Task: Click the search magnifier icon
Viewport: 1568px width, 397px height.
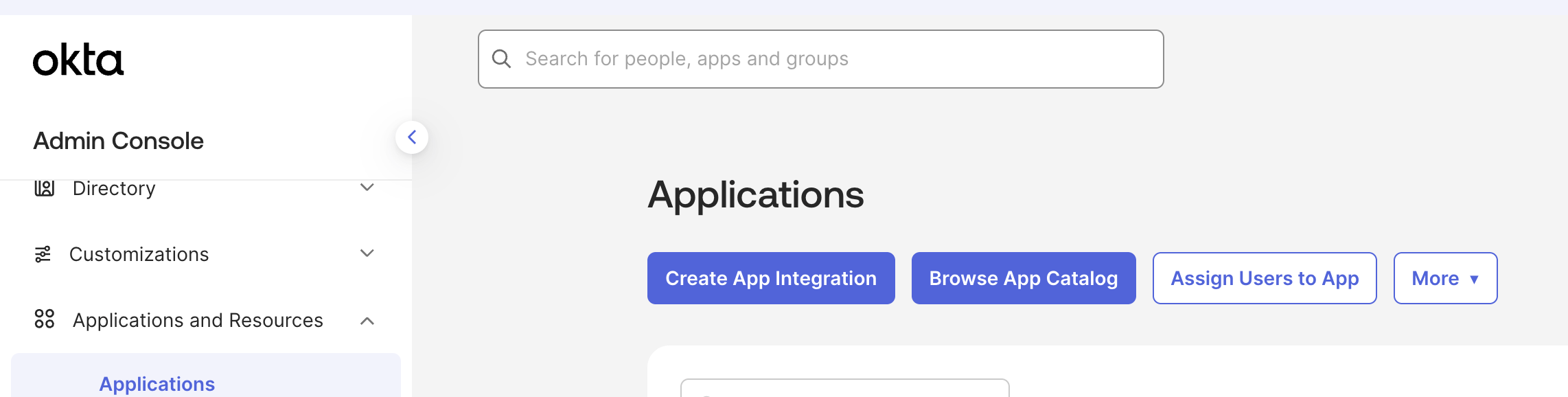Action: point(502,59)
